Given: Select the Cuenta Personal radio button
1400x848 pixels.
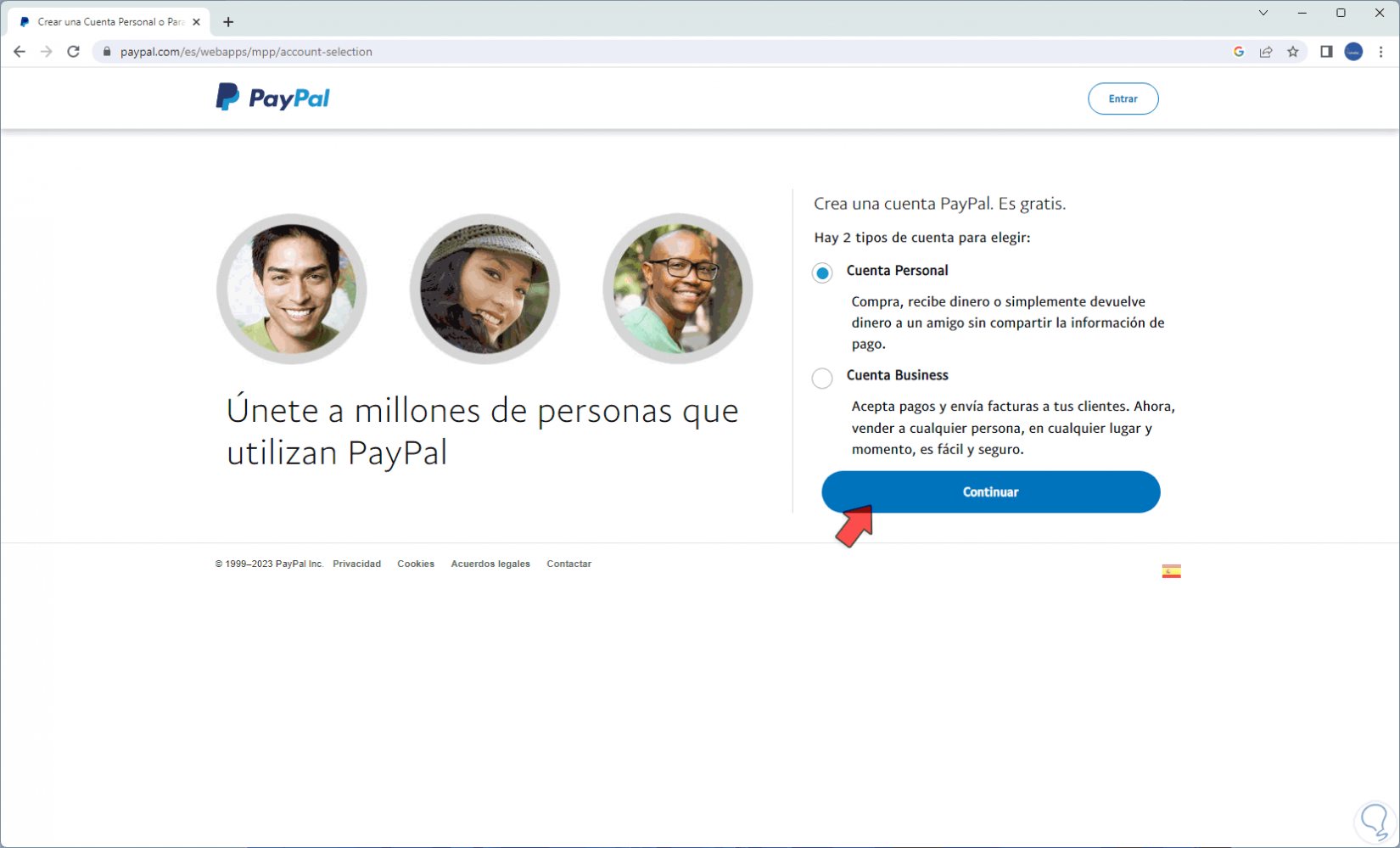Looking at the screenshot, I should [821, 272].
